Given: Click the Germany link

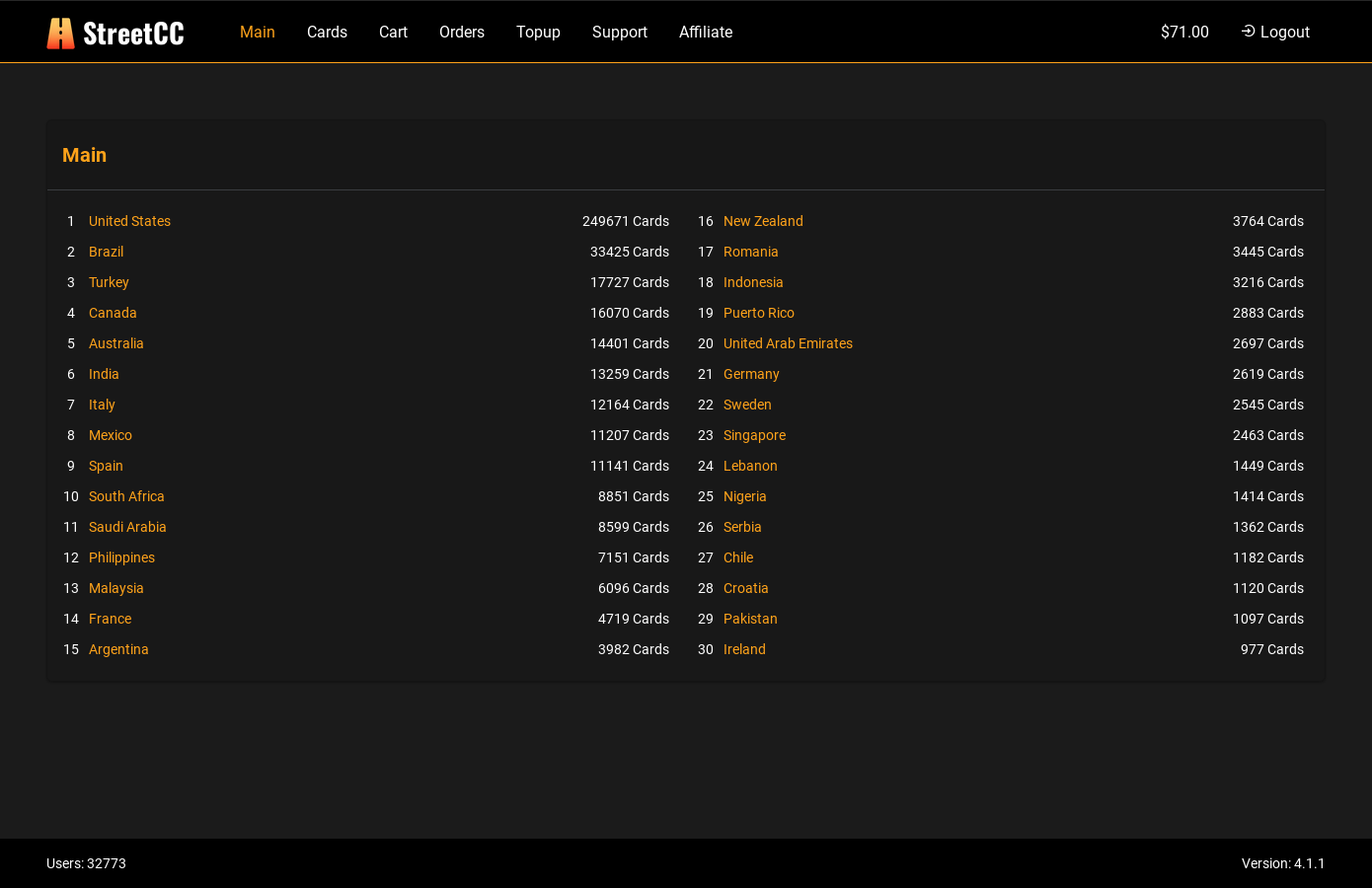Looking at the screenshot, I should click(x=751, y=374).
